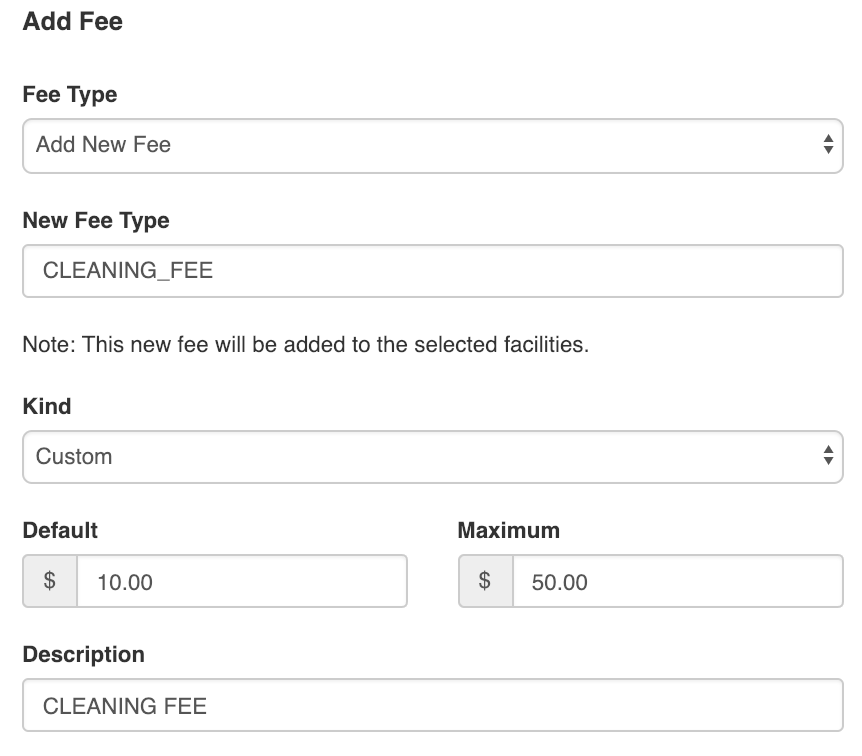Click the New Fee Type label

pyautogui.click(x=95, y=220)
